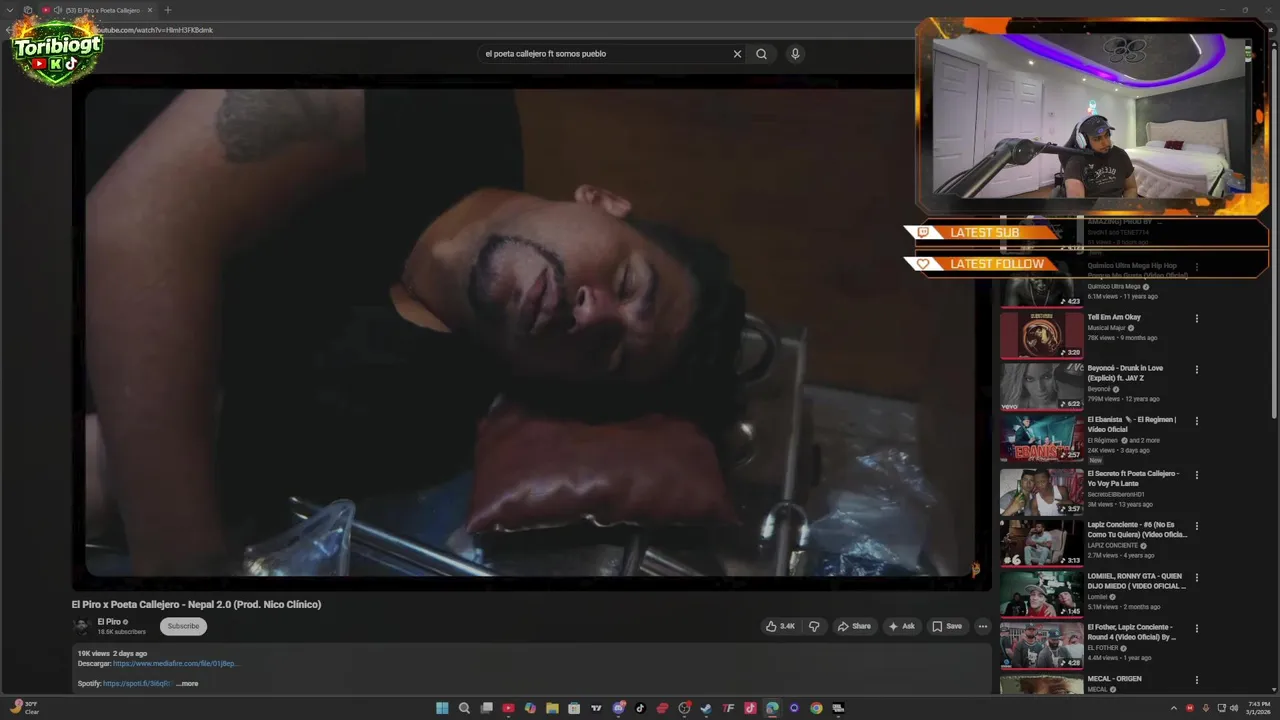Open the Windows Start menu
Viewport: 1280px width, 720px height.
[x=442, y=708]
